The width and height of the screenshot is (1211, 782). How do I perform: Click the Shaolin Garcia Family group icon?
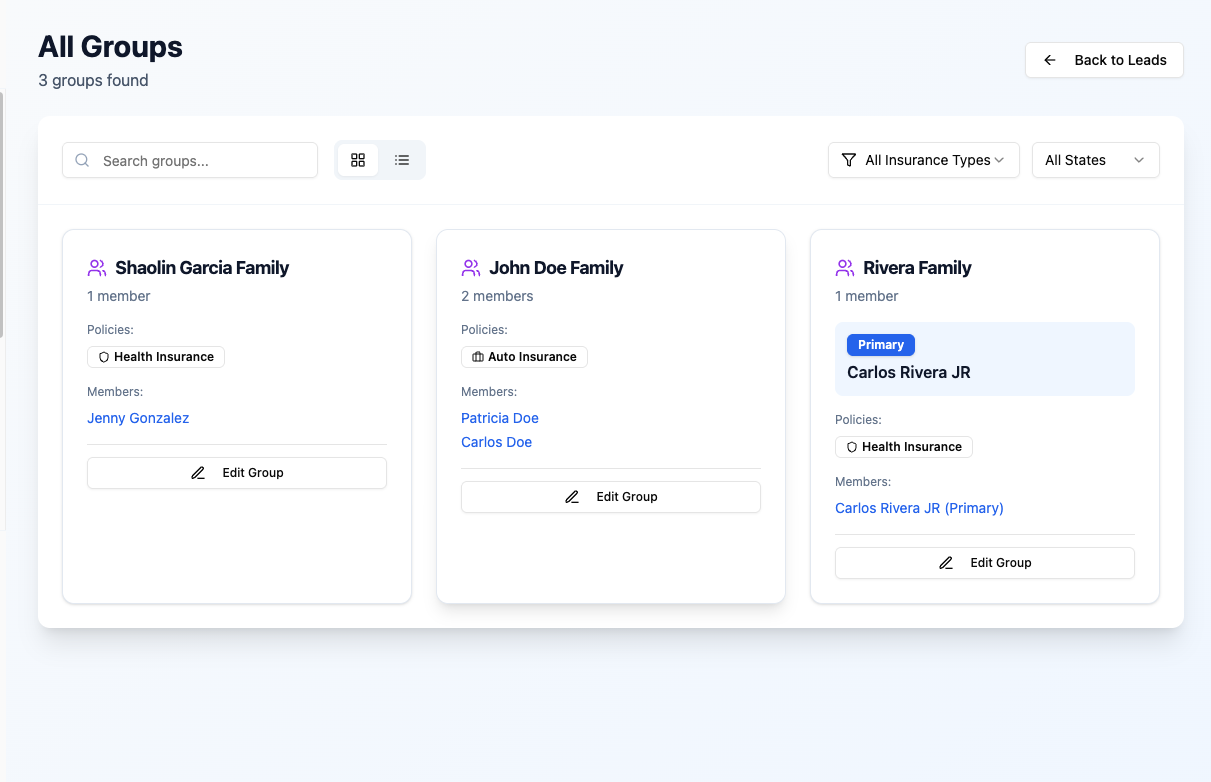coord(97,268)
